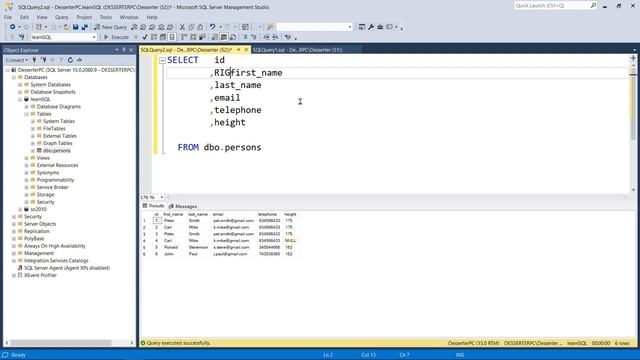Viewport: 640px width, 360px height.
Task: Open the Query menu
Action: click(62, 17)
